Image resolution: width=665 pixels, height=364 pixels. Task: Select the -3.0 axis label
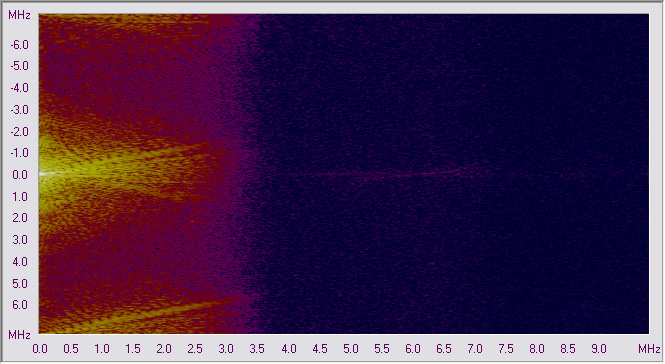click(x=20, y=110)
